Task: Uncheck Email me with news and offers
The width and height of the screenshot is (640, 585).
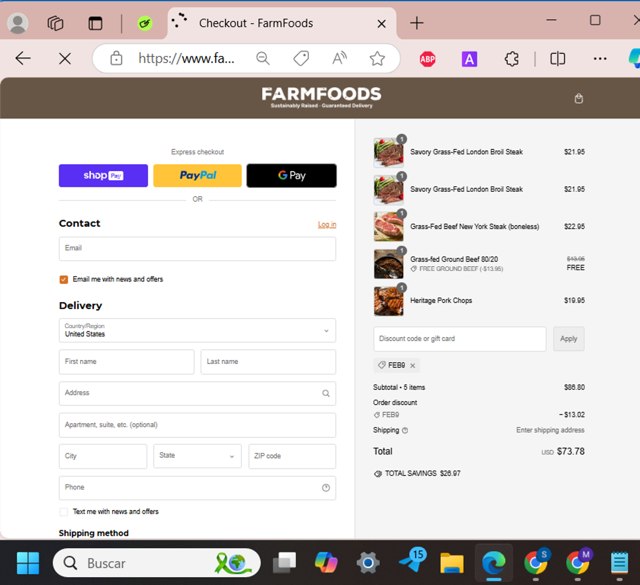Action: [x=64, y=280]
